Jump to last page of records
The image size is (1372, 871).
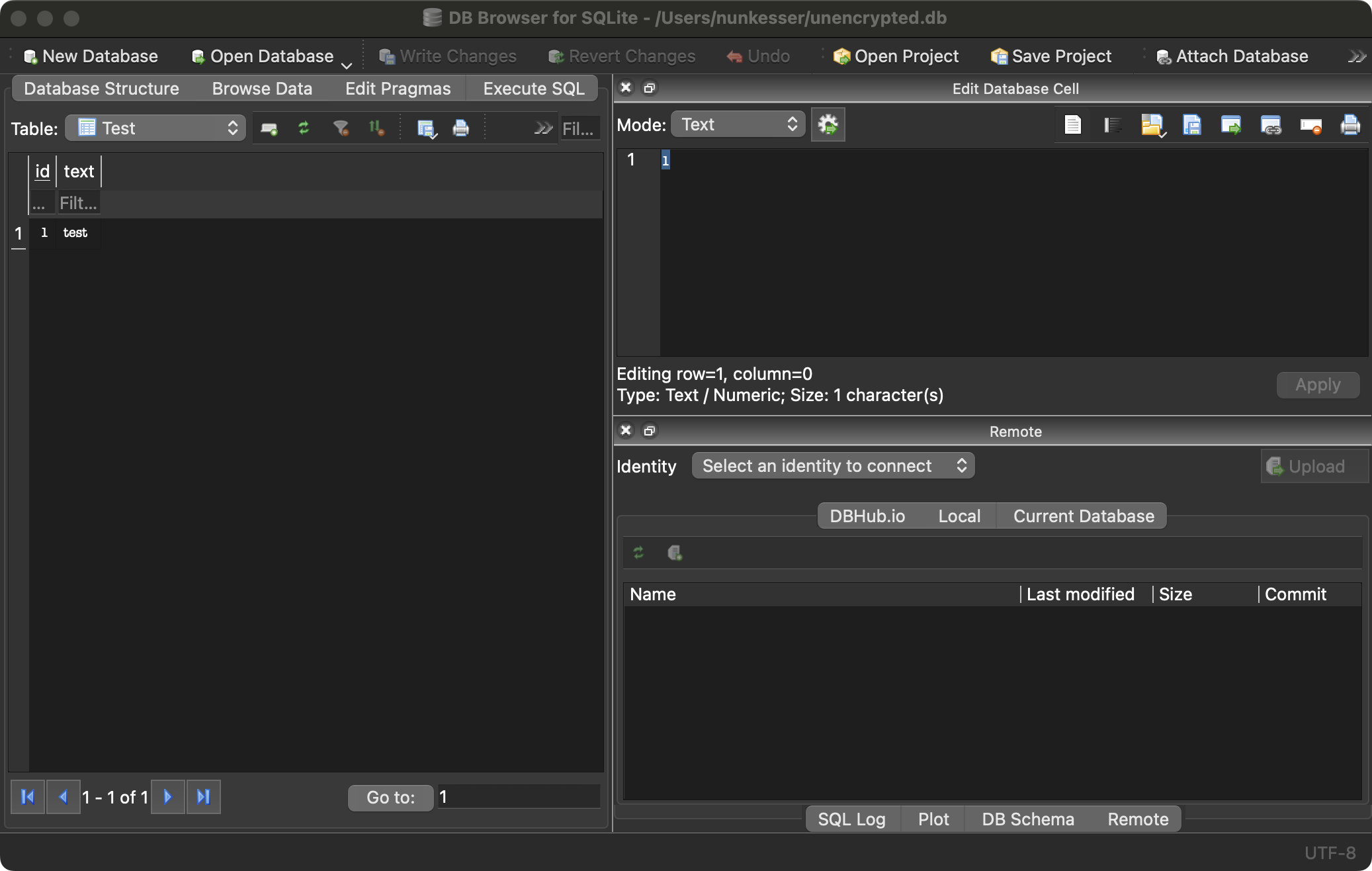[203, 797]
